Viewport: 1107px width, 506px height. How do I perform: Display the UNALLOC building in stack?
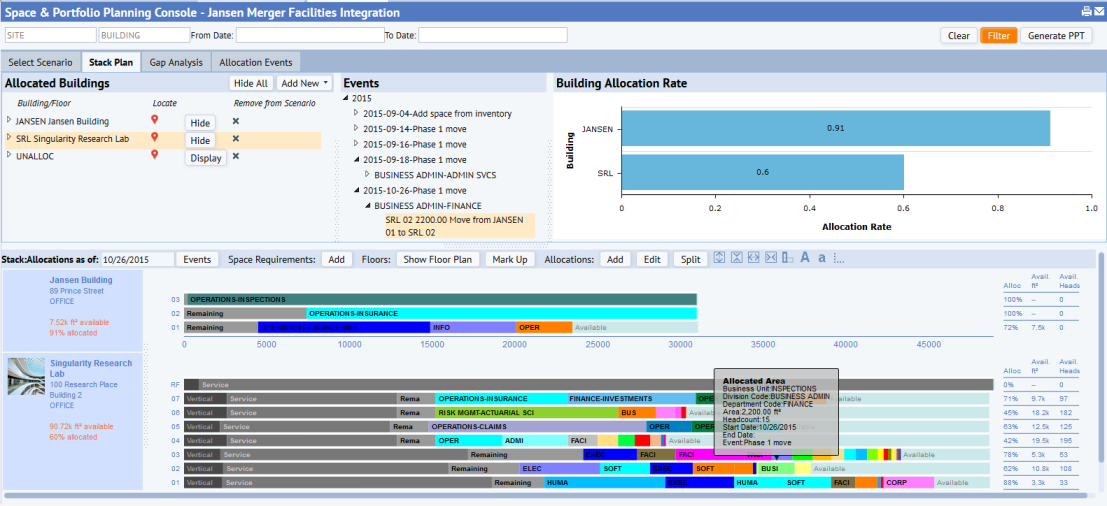pyautogui.click(x=205, y=158)
